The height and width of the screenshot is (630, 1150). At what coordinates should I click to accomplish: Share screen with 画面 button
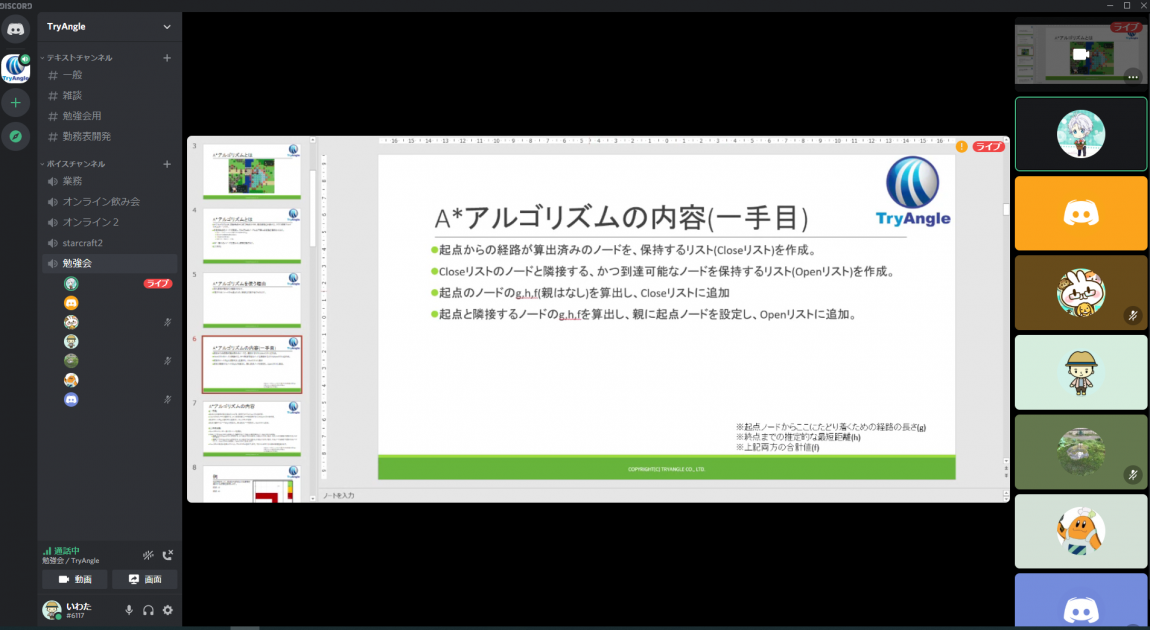tap(145, 579)
